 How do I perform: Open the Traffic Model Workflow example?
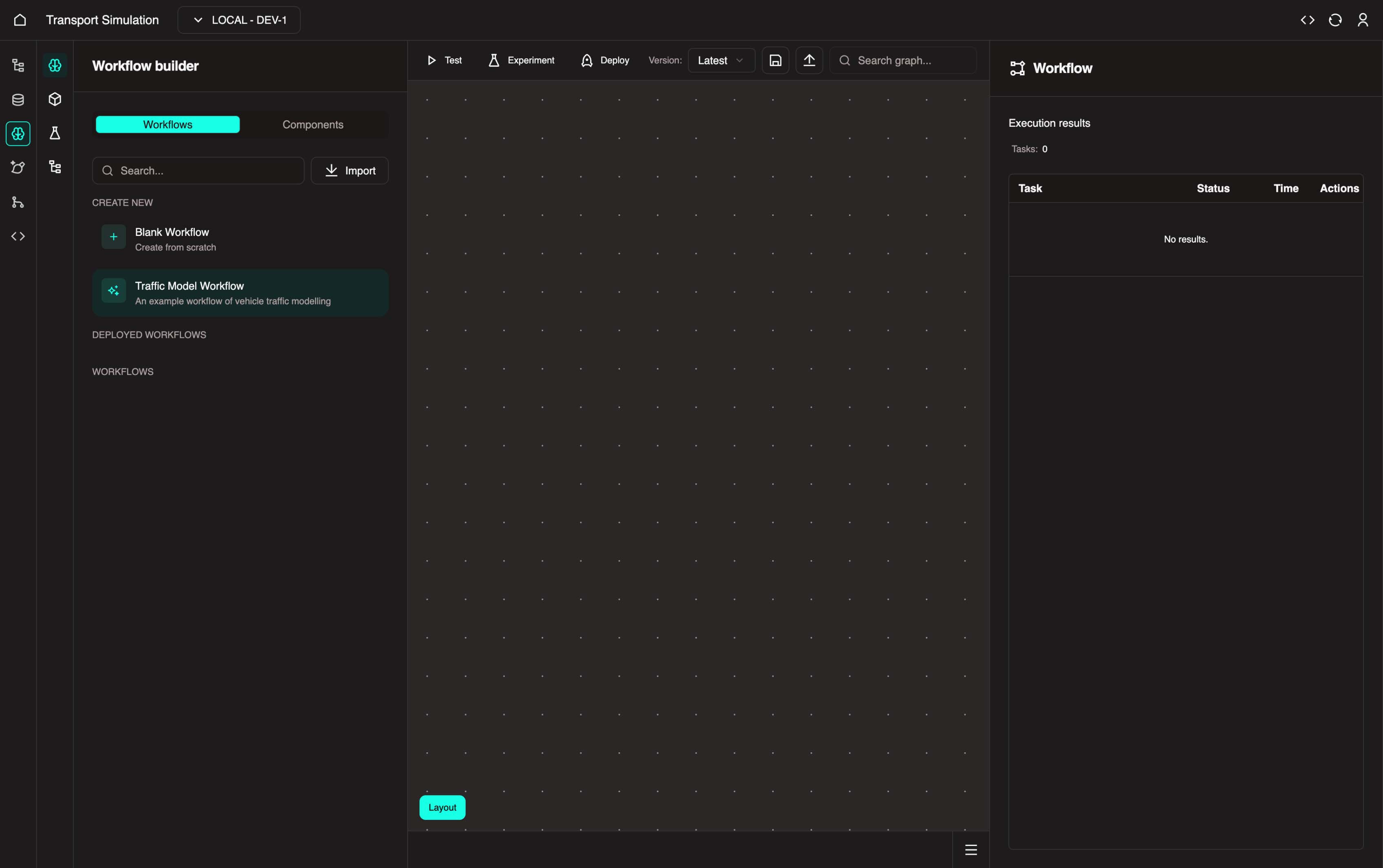[240, 293]
